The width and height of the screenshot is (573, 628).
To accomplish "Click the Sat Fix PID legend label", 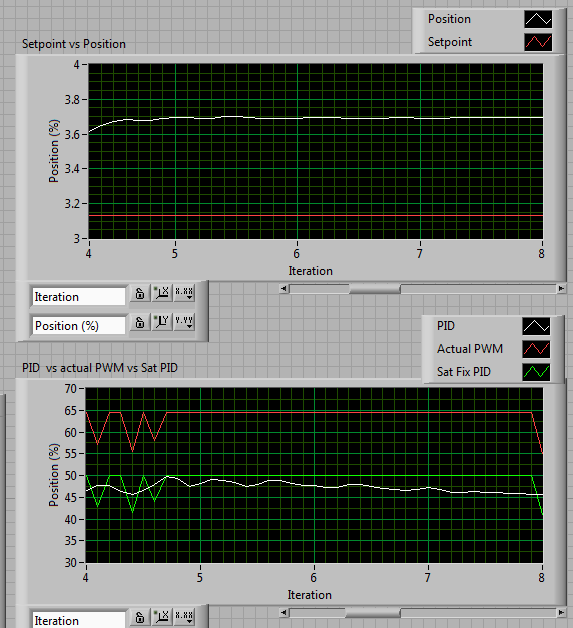I will point(464,372).
